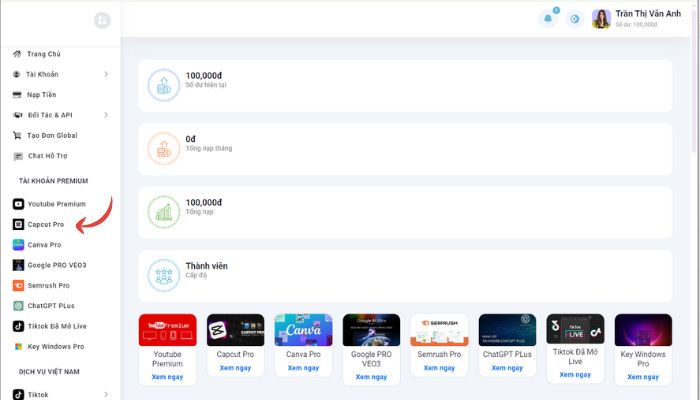Expand the Tiktok service submenu chevron
700x400 pixels.
pyautogui.click(x=106, y=395)
